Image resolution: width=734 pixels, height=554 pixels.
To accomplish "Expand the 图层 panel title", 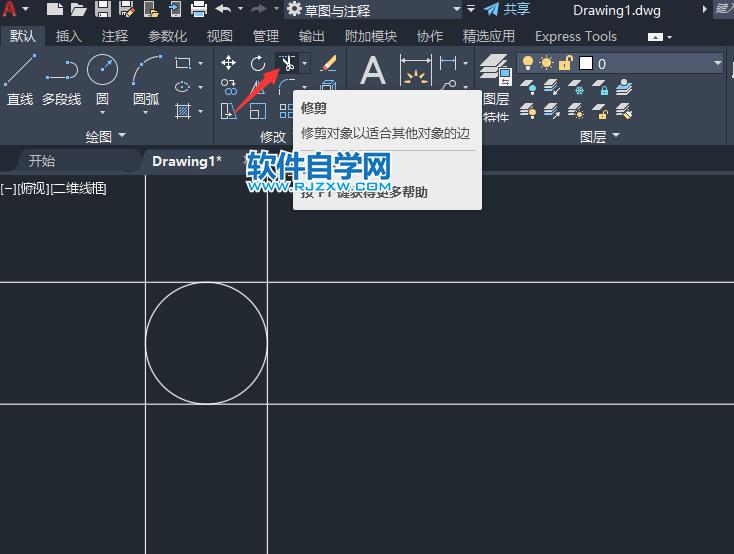I will point(600,136).
